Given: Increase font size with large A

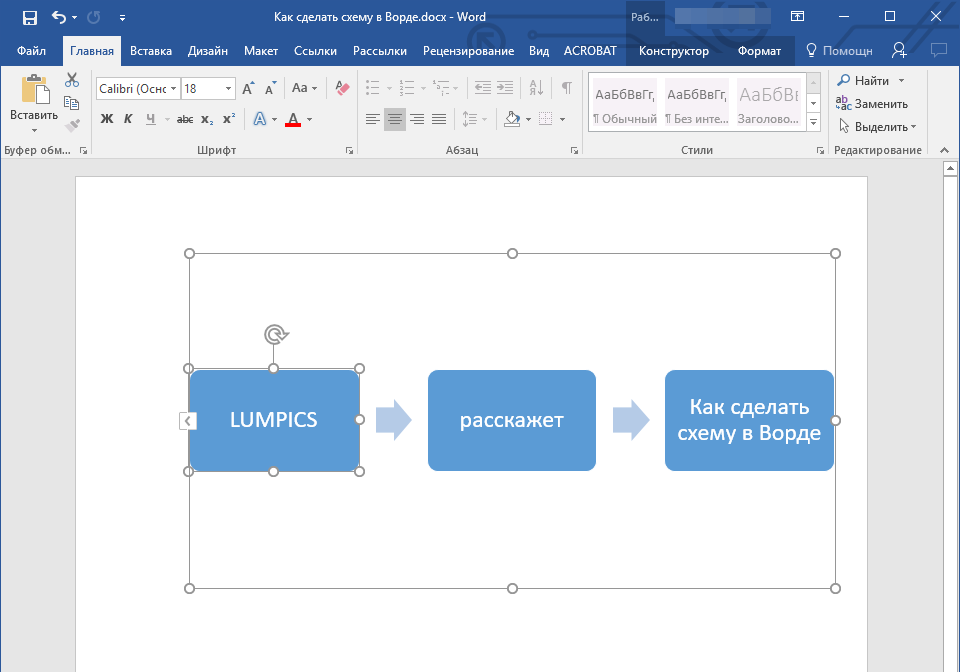Looking at the screenshot, I should coord(248,89).
